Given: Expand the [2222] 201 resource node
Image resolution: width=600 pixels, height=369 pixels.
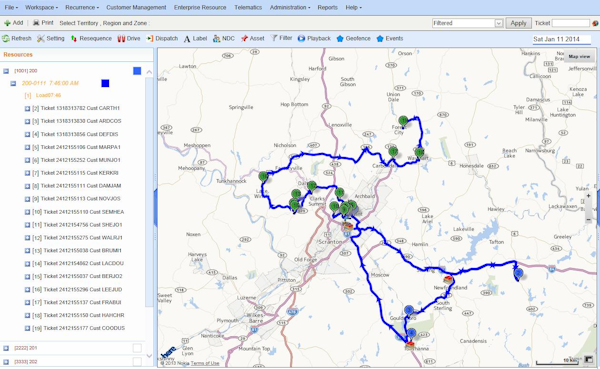Looking at the screenshot, I should 6,348.
